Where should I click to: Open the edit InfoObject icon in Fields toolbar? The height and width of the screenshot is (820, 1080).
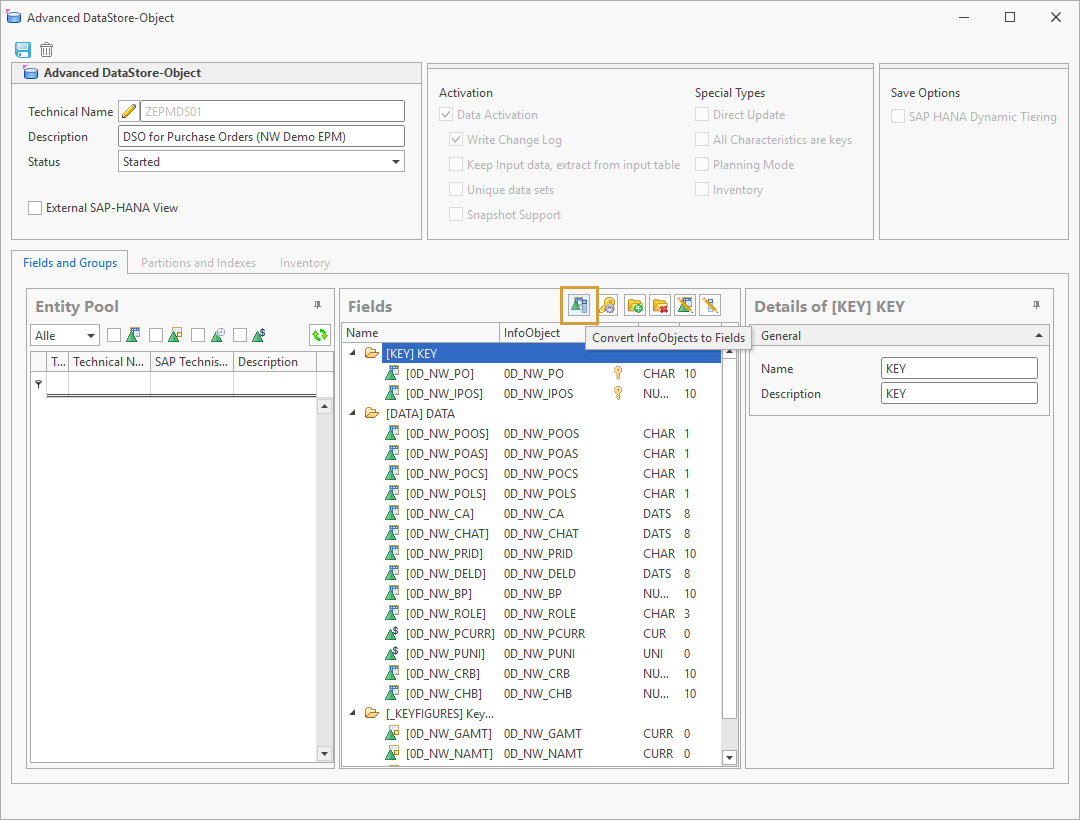coord(685,306)
